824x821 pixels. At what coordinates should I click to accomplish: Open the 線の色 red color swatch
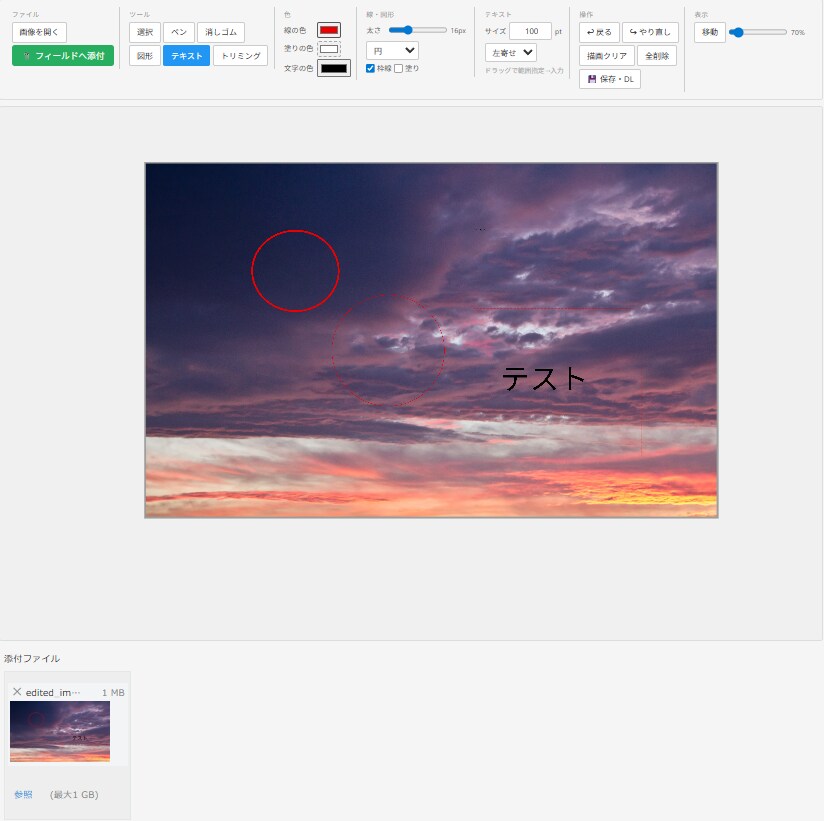point(329,30)
